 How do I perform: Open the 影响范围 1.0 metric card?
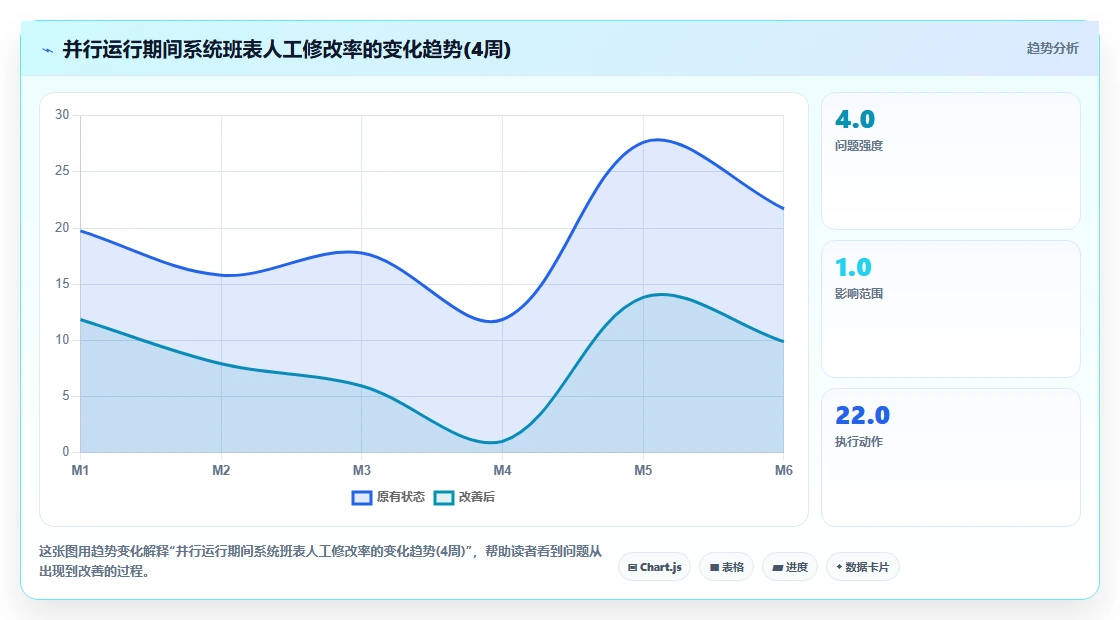(x=951, y=309)
